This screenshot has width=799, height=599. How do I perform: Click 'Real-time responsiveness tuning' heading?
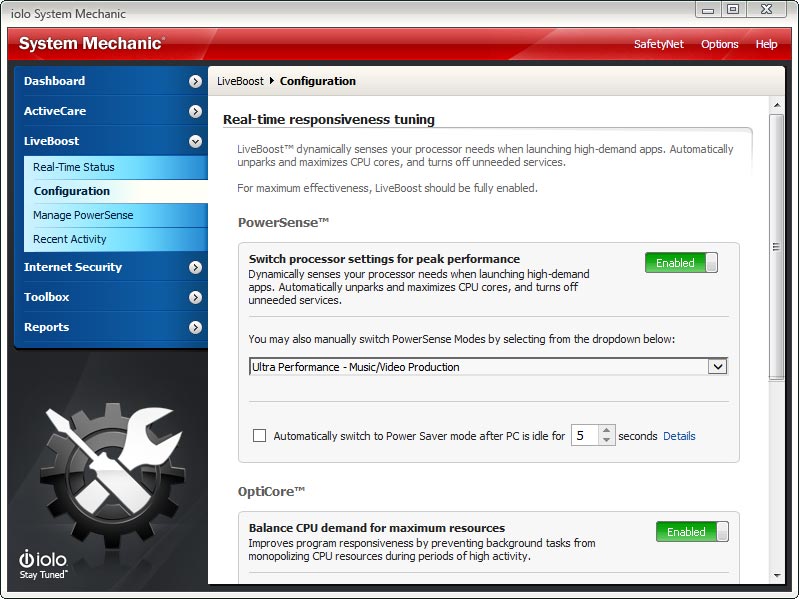point(329,120)
